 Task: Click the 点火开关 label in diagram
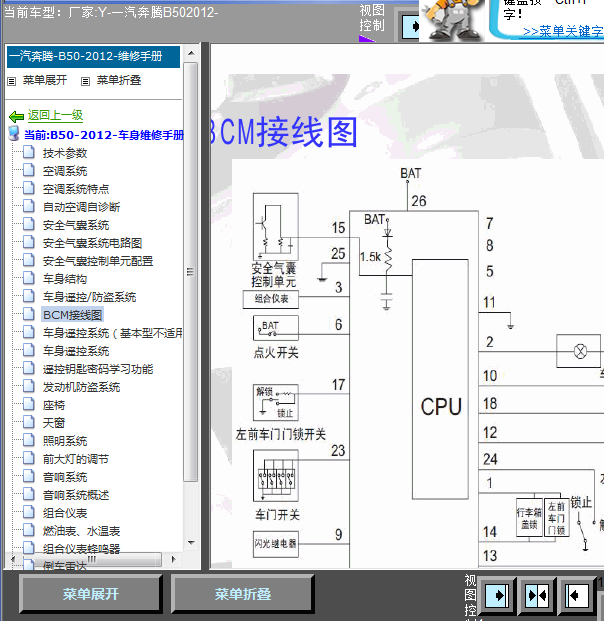pyautogui.click(x=276, y=352)
